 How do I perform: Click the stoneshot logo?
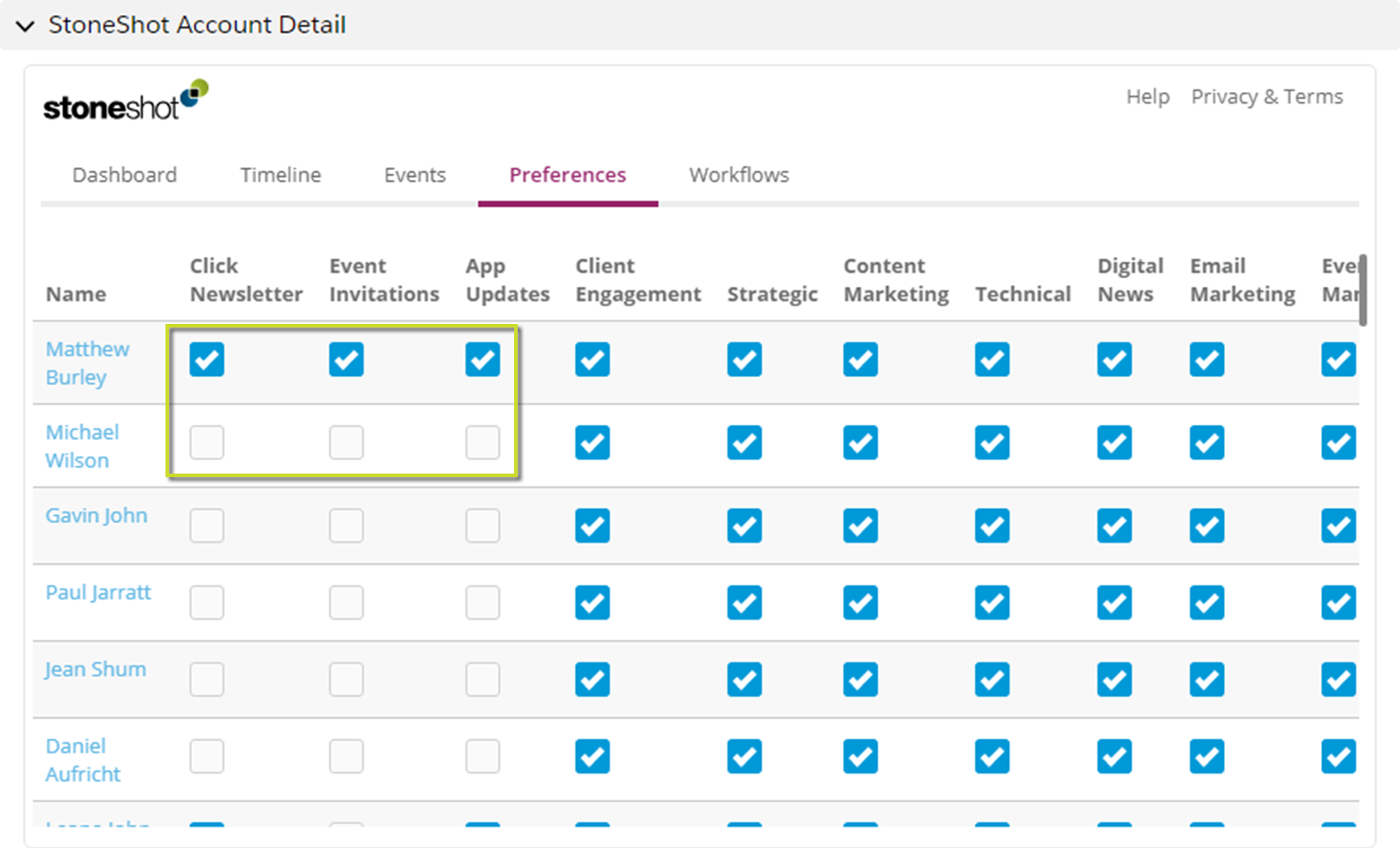tap(126, 100)
